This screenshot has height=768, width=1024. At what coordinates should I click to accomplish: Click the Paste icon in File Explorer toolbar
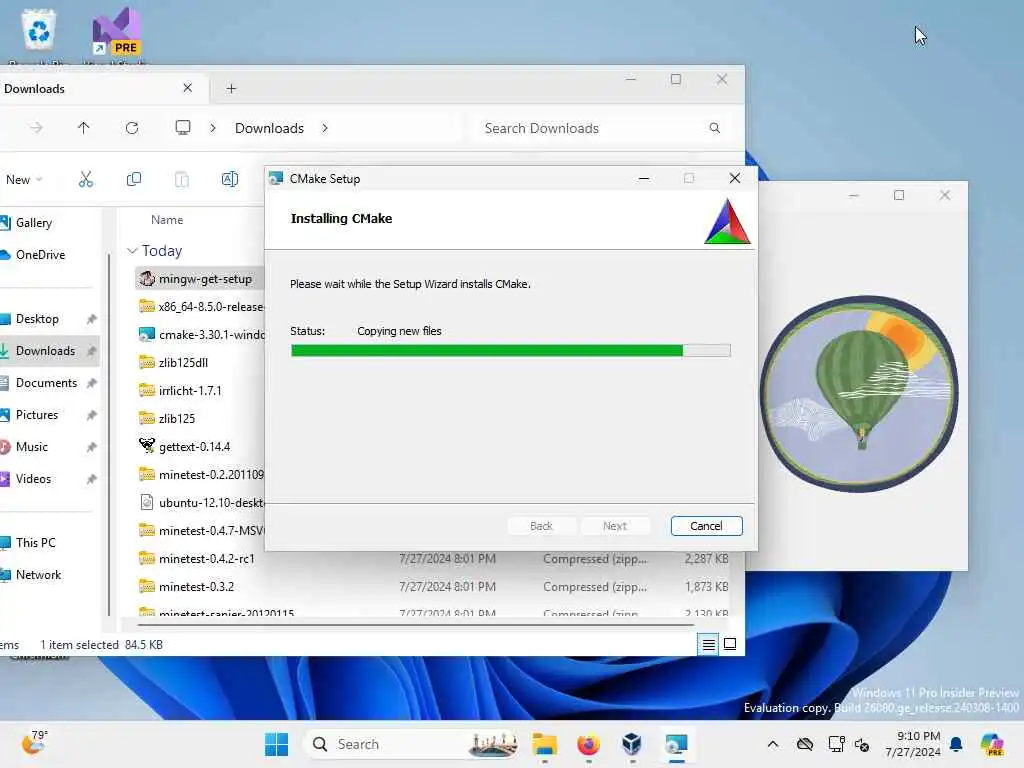tap(182, 180)
